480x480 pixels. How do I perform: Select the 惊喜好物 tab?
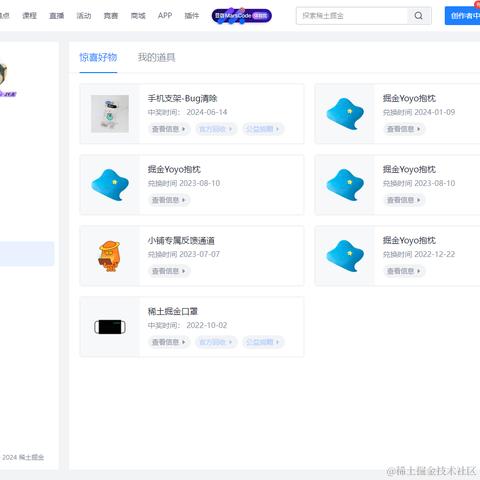98,57
